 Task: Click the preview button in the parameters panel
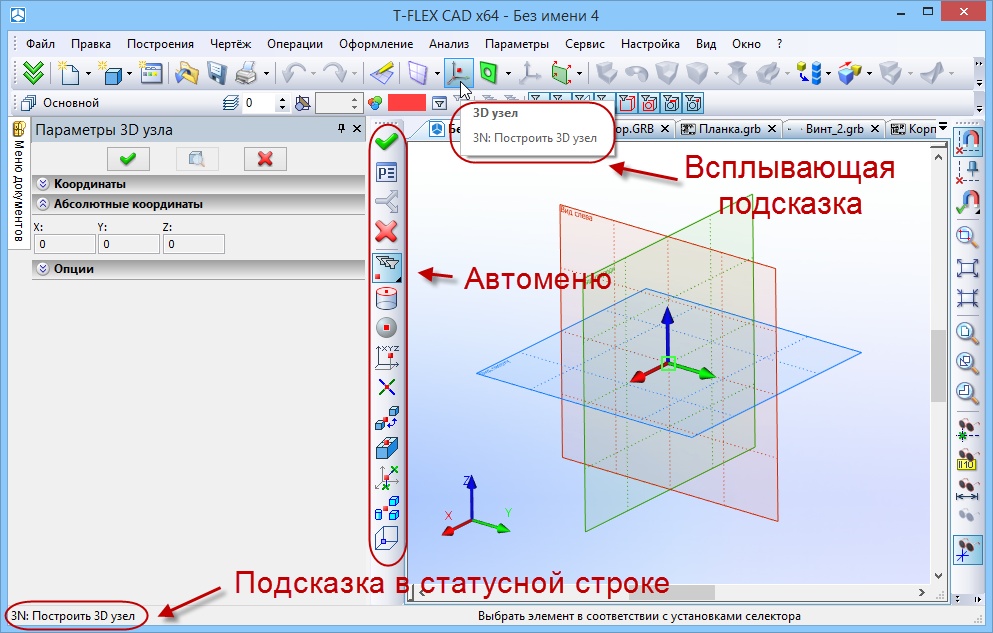(196, 159)
